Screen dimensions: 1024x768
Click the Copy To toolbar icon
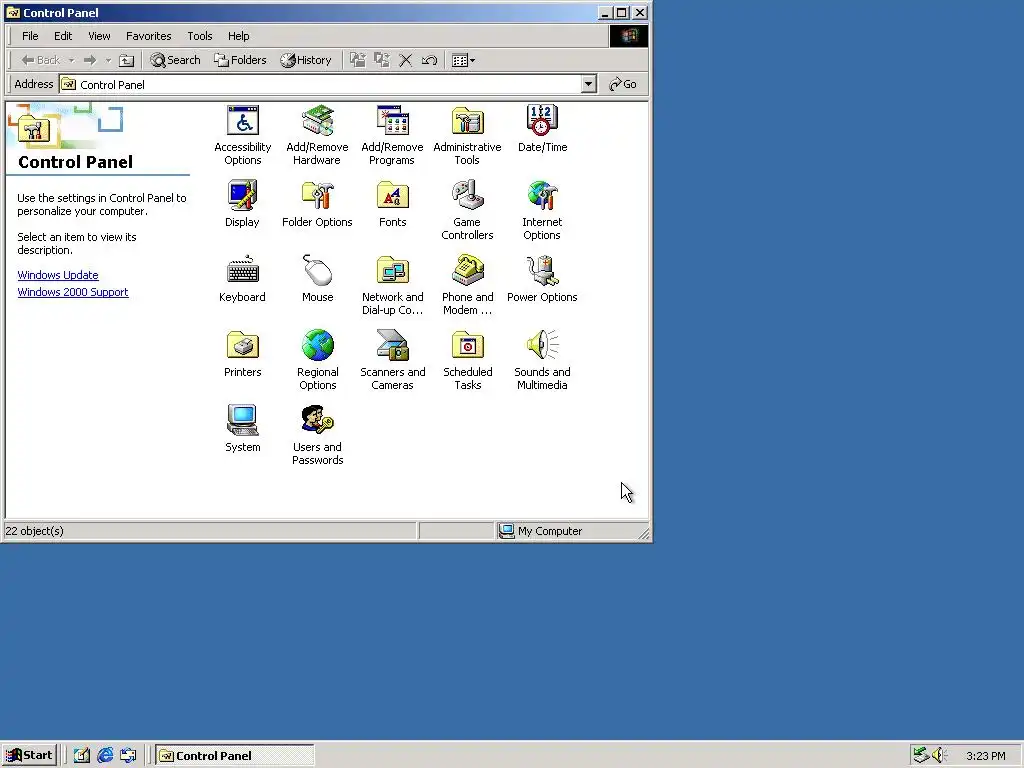point(381,60)
